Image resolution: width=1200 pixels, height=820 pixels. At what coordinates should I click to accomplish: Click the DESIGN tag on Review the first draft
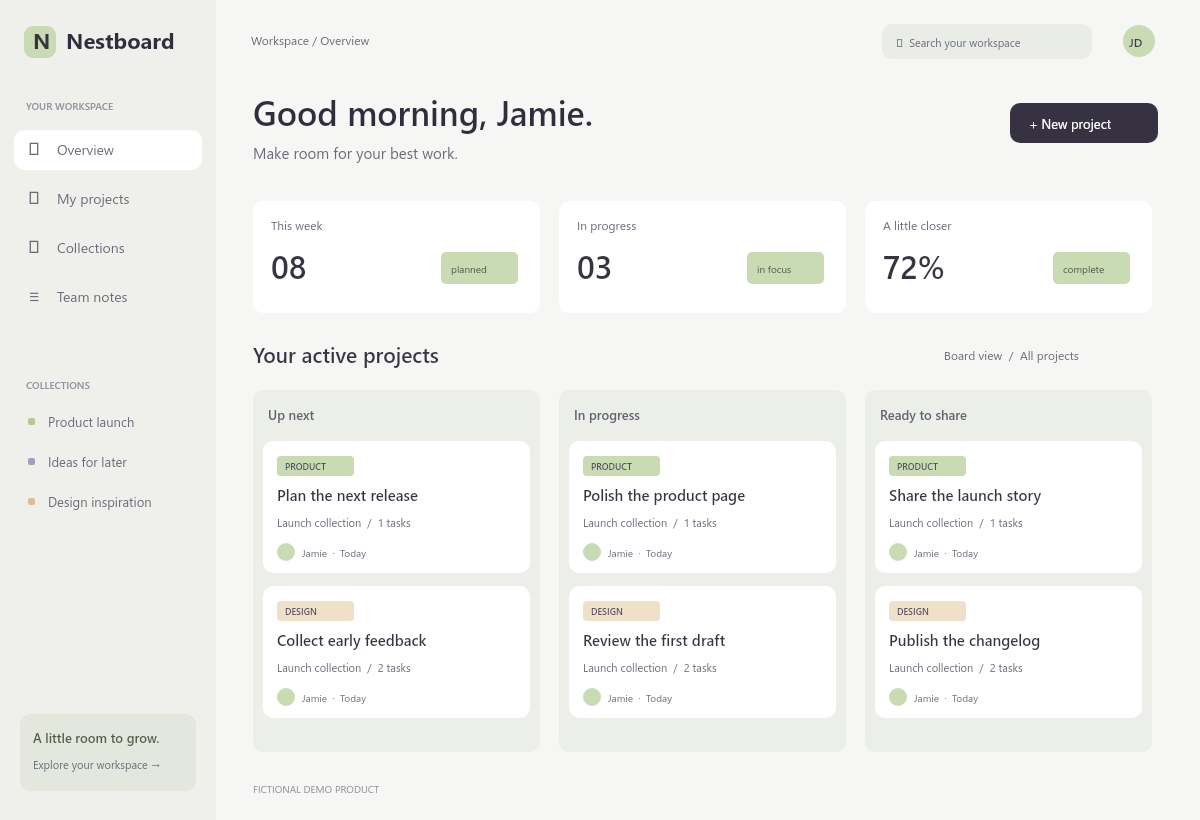point(621,611)
